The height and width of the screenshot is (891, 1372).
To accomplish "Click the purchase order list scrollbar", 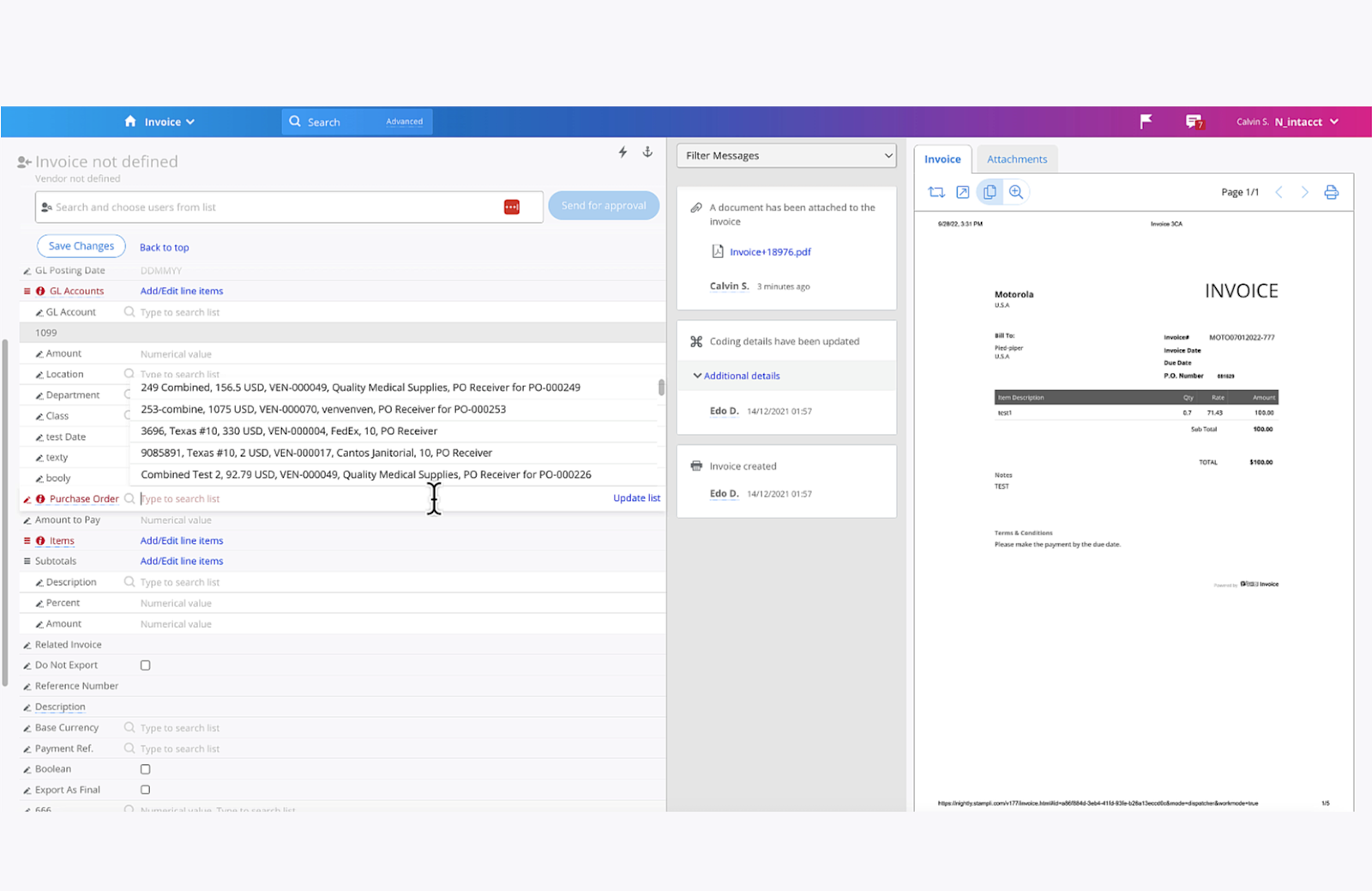I will pos(661,388).
